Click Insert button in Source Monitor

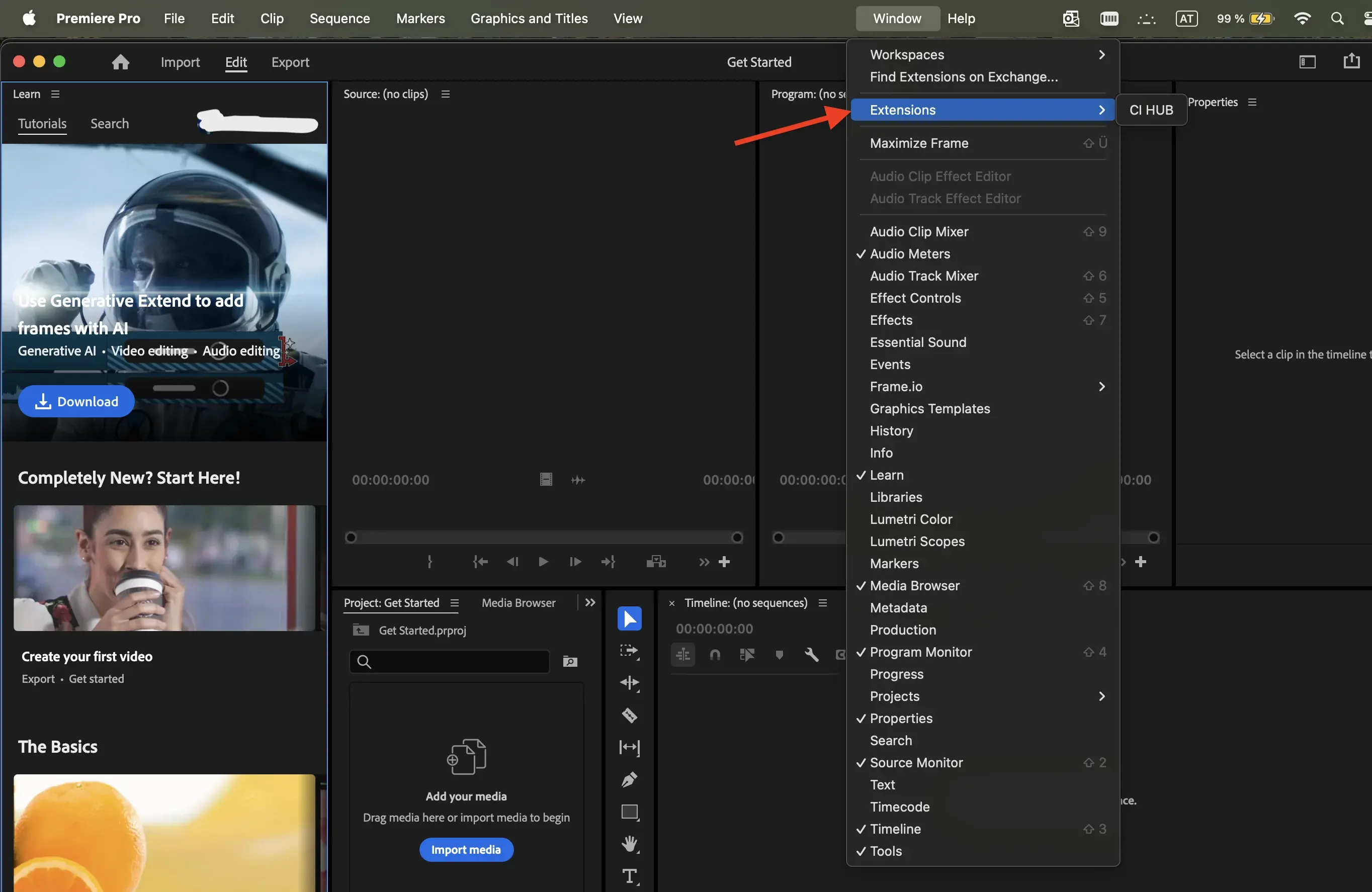pyautogui.click(x=656, y=562)
